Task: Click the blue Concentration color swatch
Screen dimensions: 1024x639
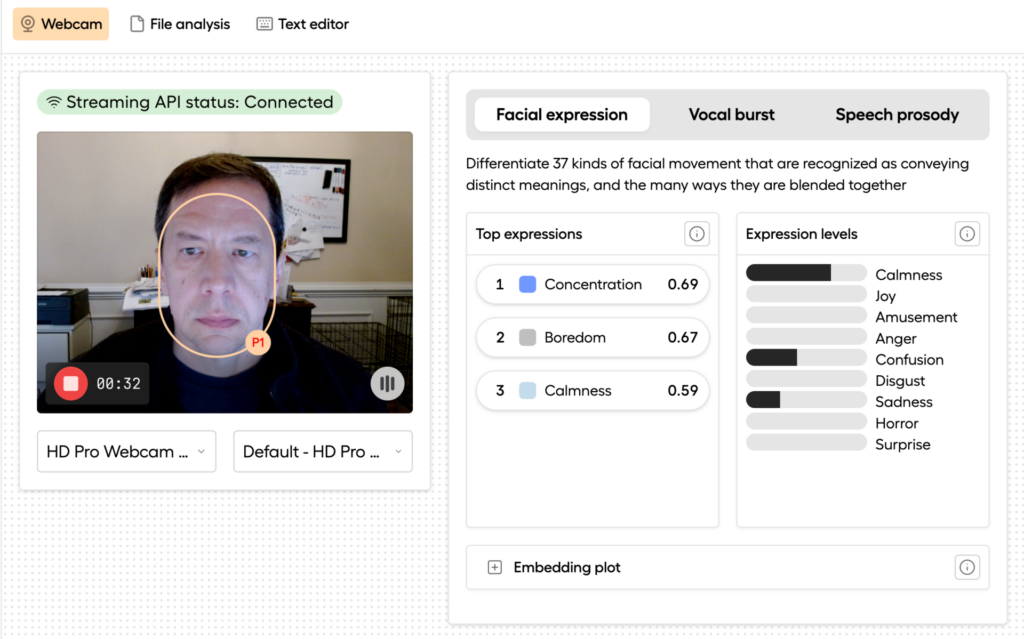Action: (528, 284)
